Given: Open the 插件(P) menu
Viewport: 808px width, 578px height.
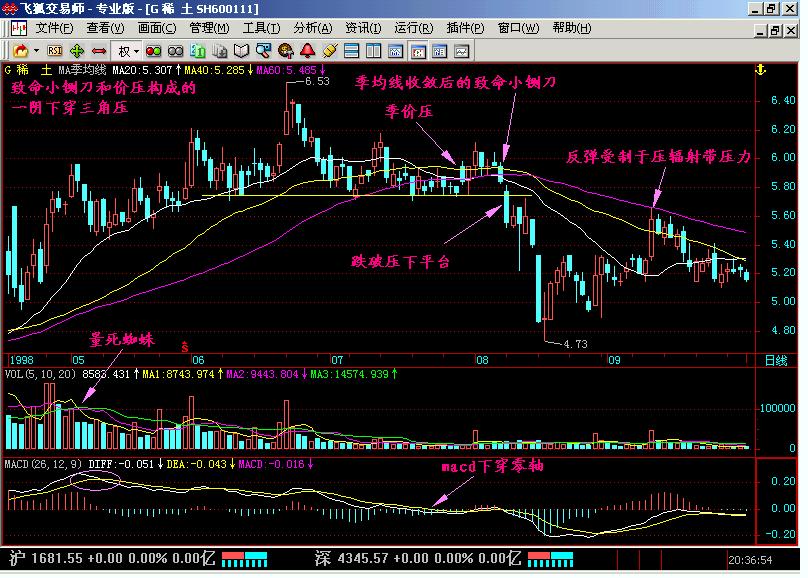Looking at the screenshot, I should point(465,28).
